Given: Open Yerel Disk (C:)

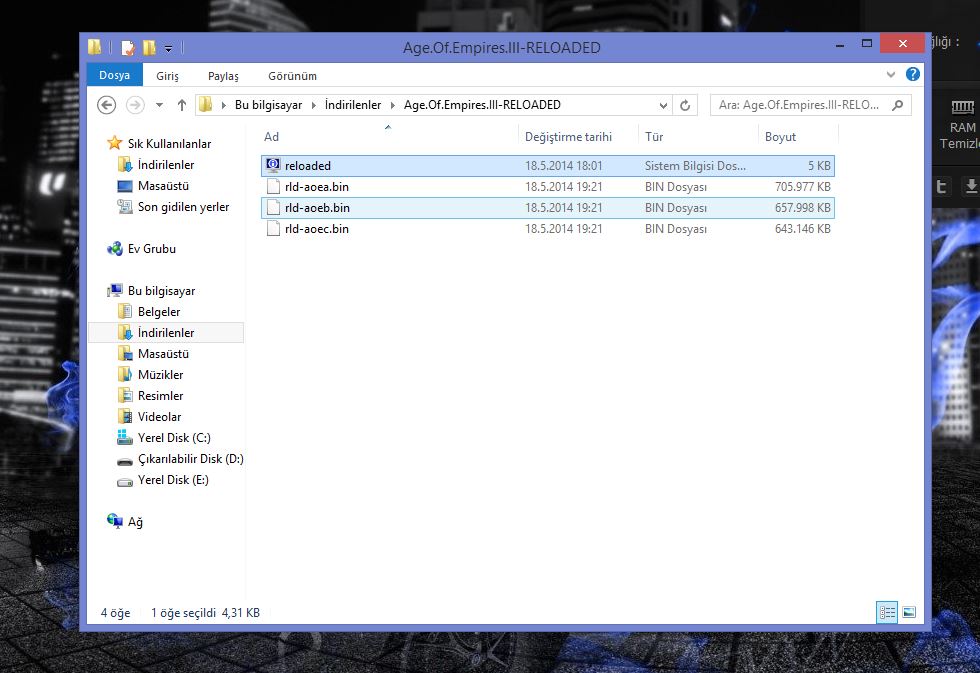Looking at the screenshot, I should tap(174, 438).
